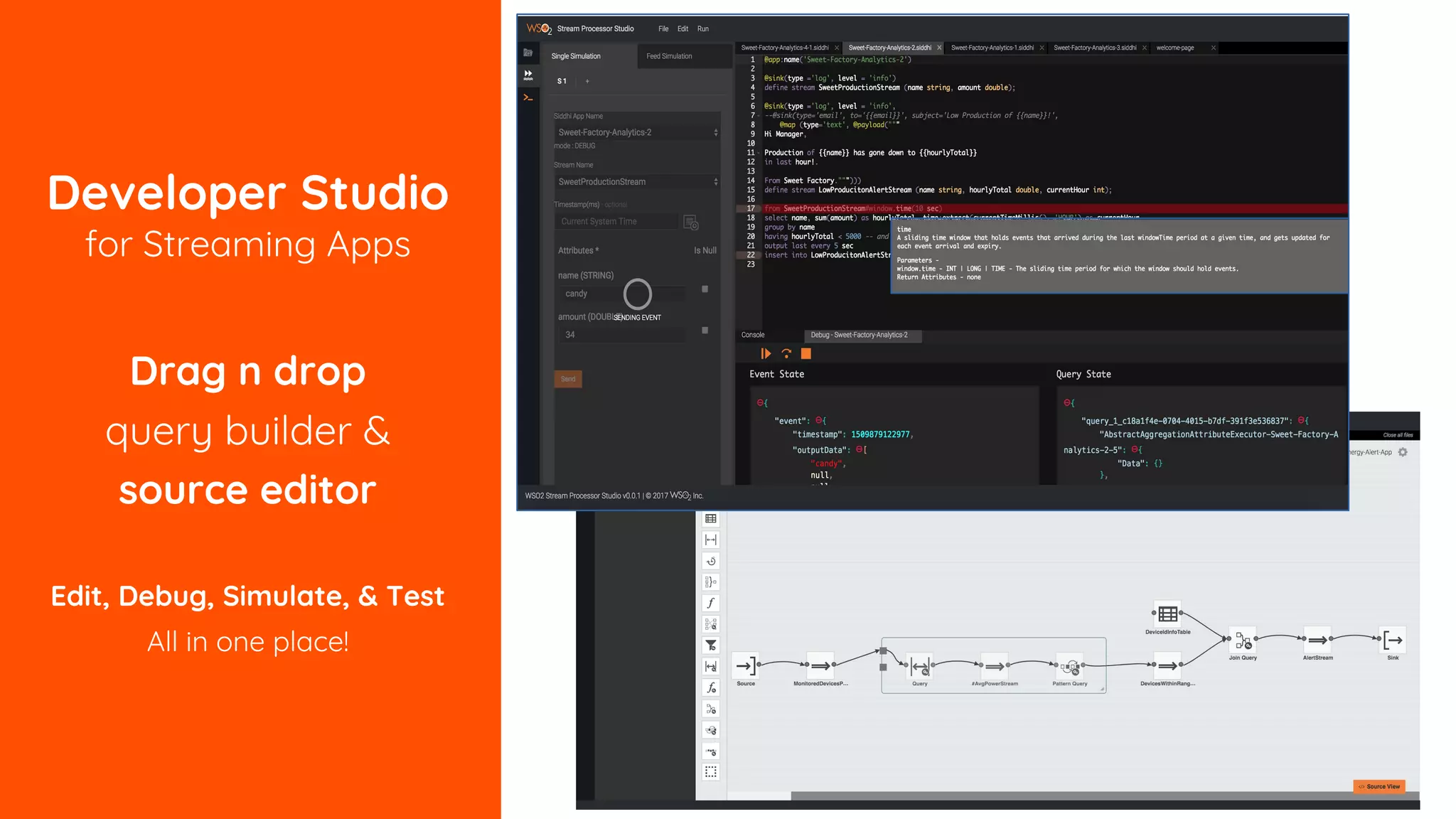This screenshot has width=1456, height=819.
Task: Click the Source node on the canvas
Action: (746, 666)
